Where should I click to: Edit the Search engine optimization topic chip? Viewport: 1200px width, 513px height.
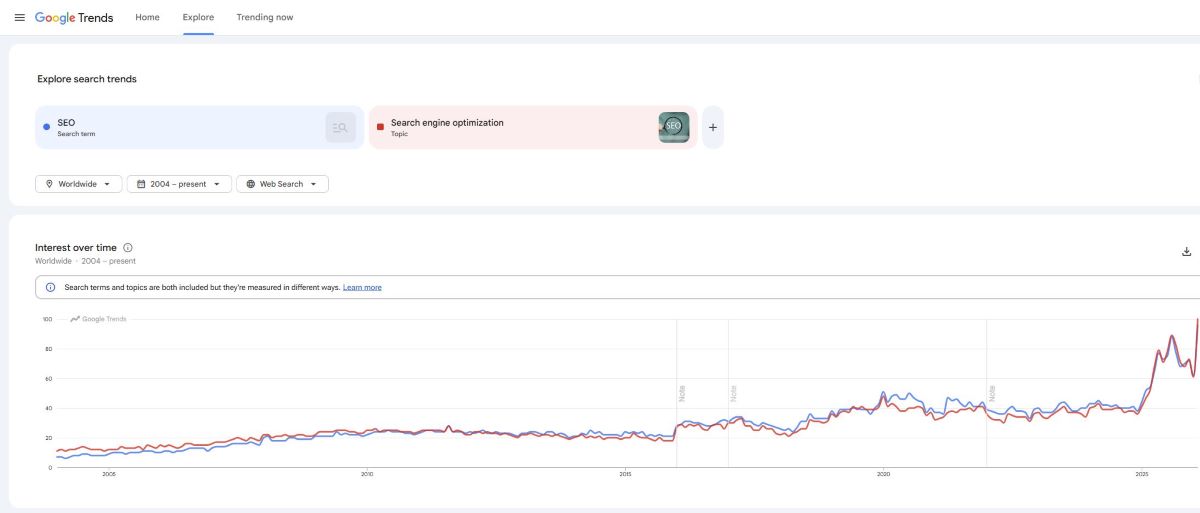pyautogui.click(x=533, y=127)
